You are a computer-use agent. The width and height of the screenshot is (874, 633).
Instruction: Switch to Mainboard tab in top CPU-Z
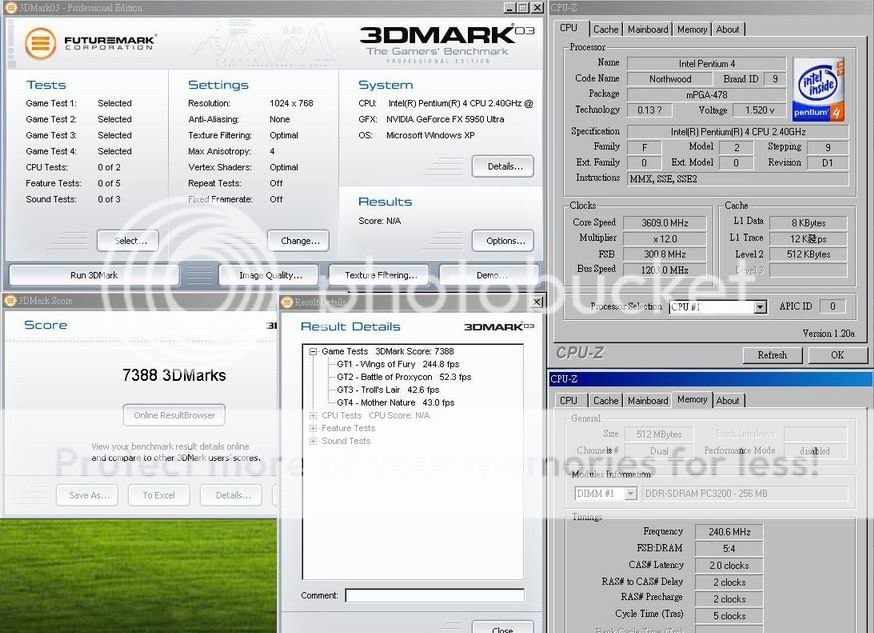pyautogui.click(x=647, y=29)
